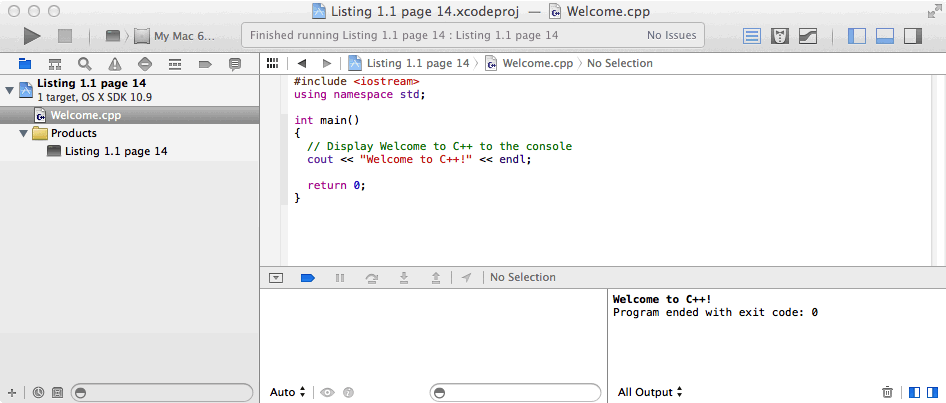This screenshot has height=403, width=946.
Task: Choose the My Mac 64-bit destination
Action: tap(175, 36)
